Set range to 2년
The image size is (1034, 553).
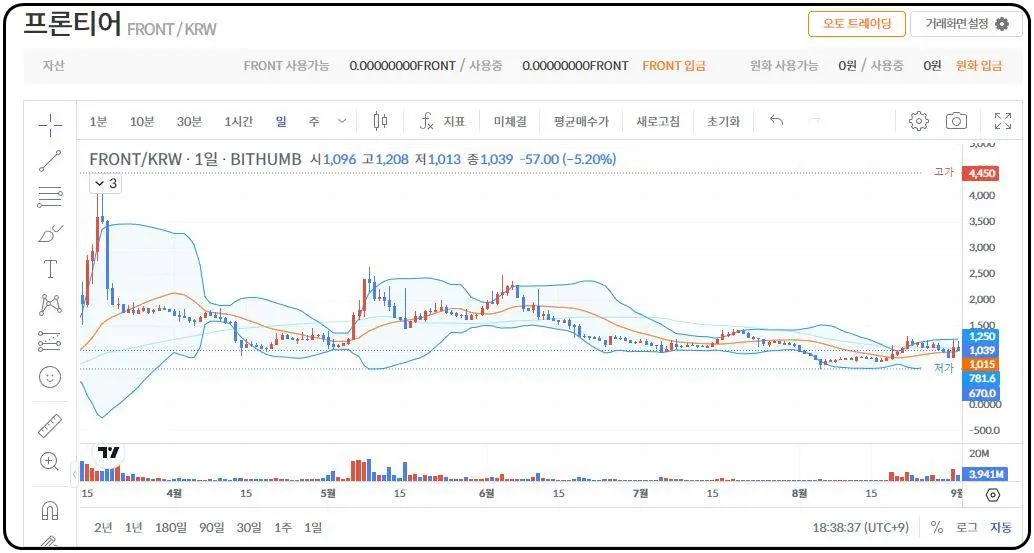point(103,527)
